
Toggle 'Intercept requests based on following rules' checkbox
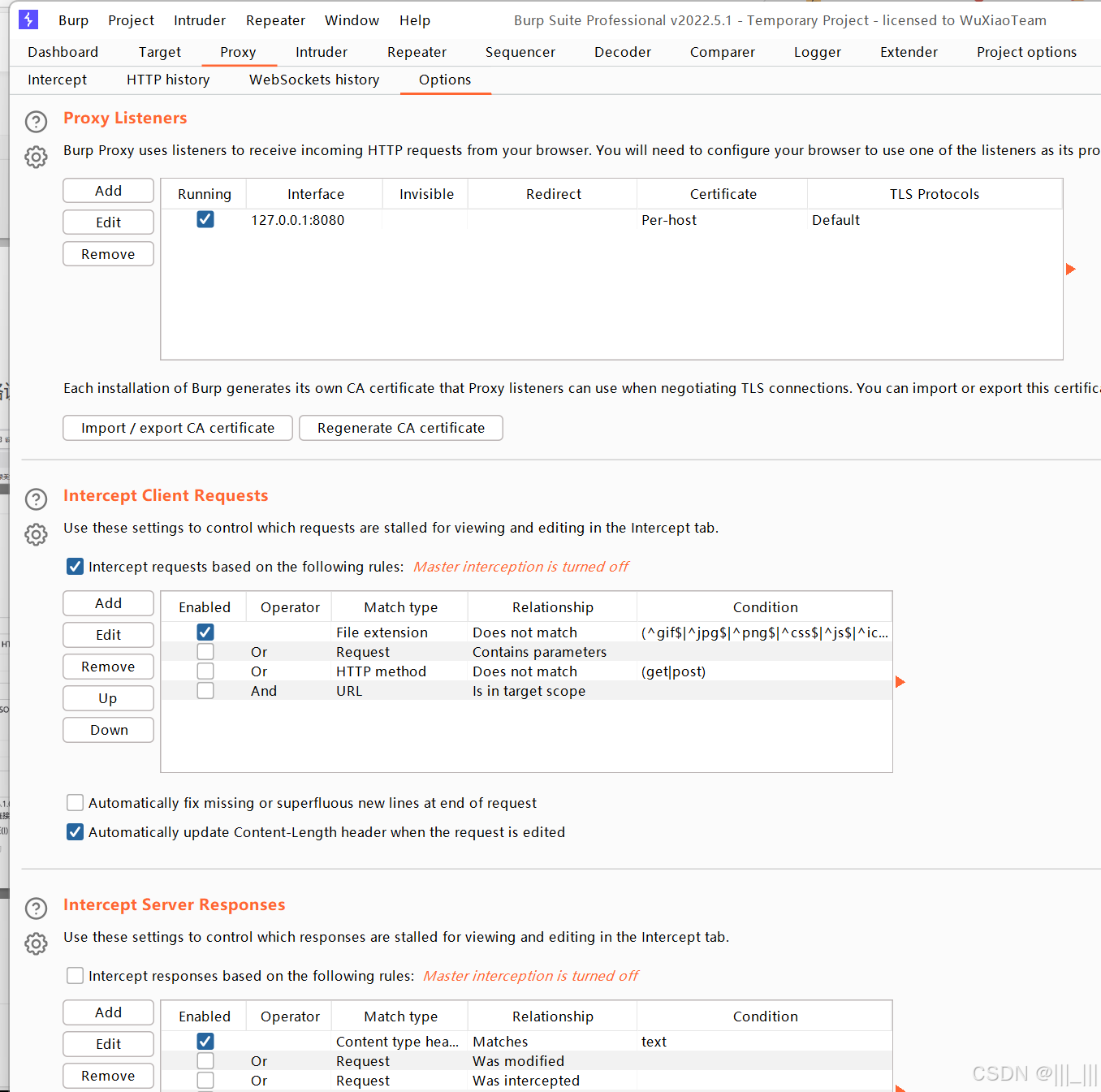[75, 566]
